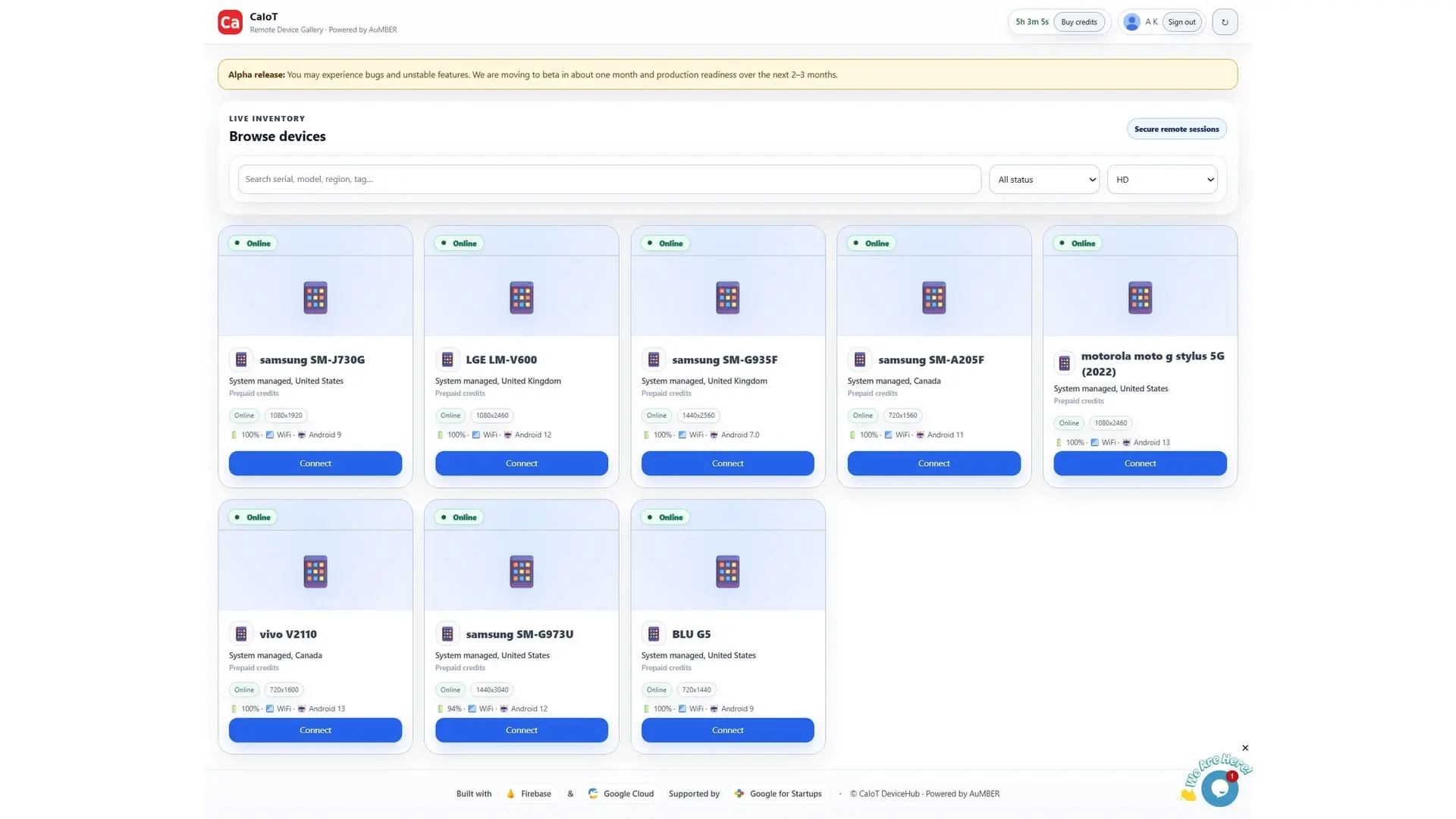The width and height of the screenshot is (1456, 819).
Task: Click small icon beside vivo V2110 title
Action: pyautogui.click(x=241, y=633)
